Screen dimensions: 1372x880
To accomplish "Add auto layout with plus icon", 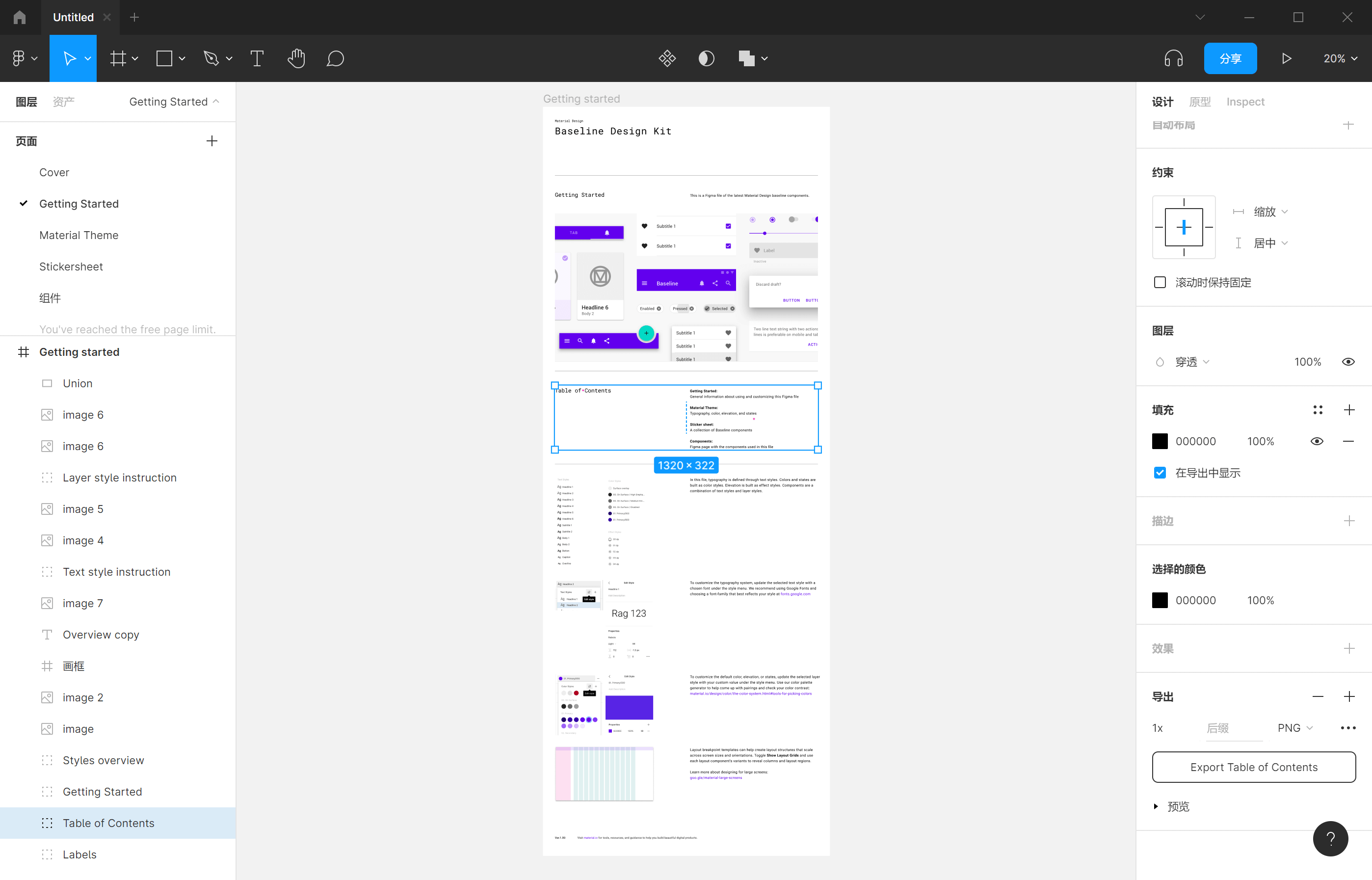I will [1348, 125].
